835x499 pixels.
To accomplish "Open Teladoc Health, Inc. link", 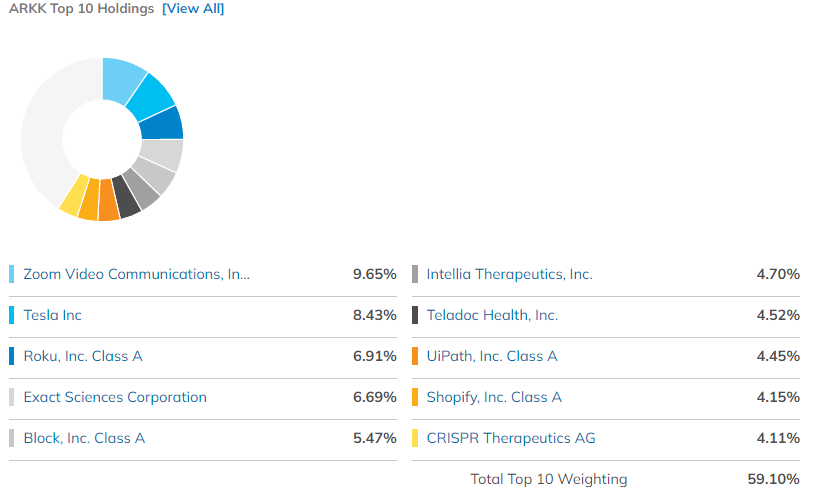I will (492, 315).
